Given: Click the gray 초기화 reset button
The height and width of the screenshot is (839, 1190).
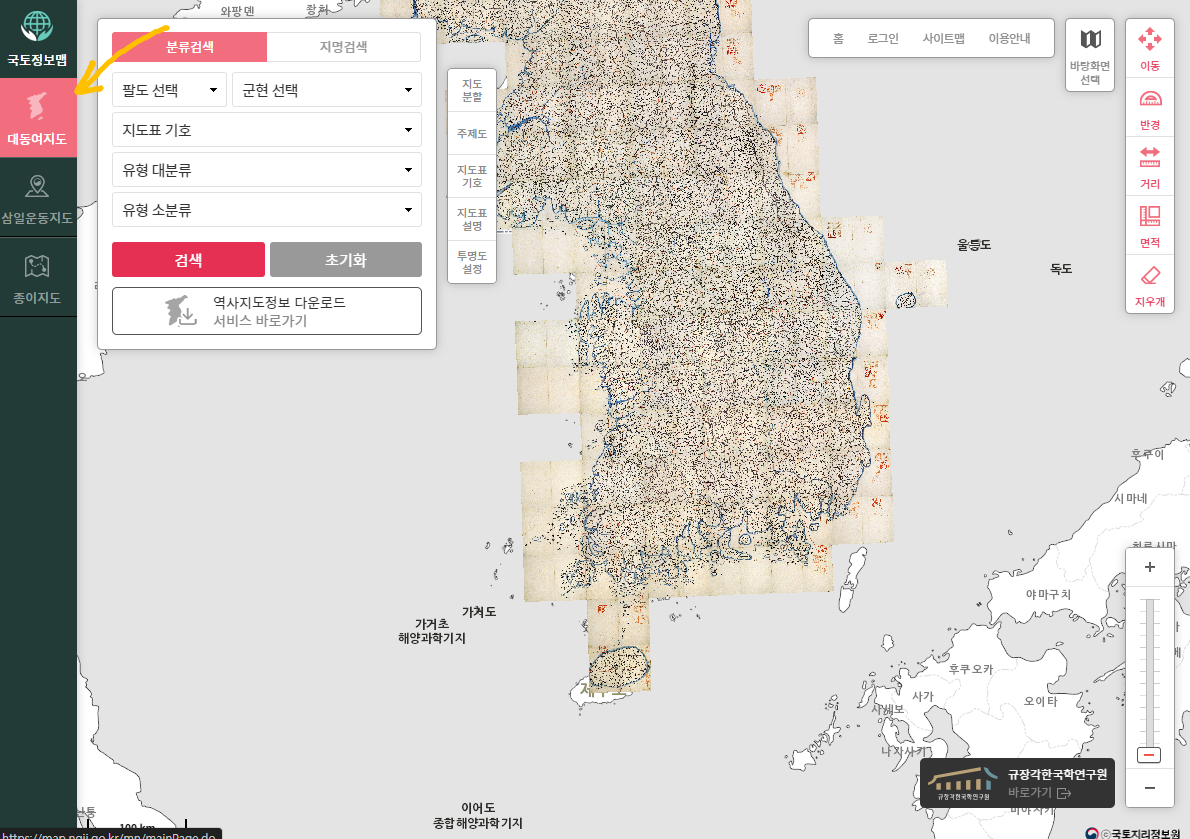Looking at the screenshot, I should (x=346, y=259).
